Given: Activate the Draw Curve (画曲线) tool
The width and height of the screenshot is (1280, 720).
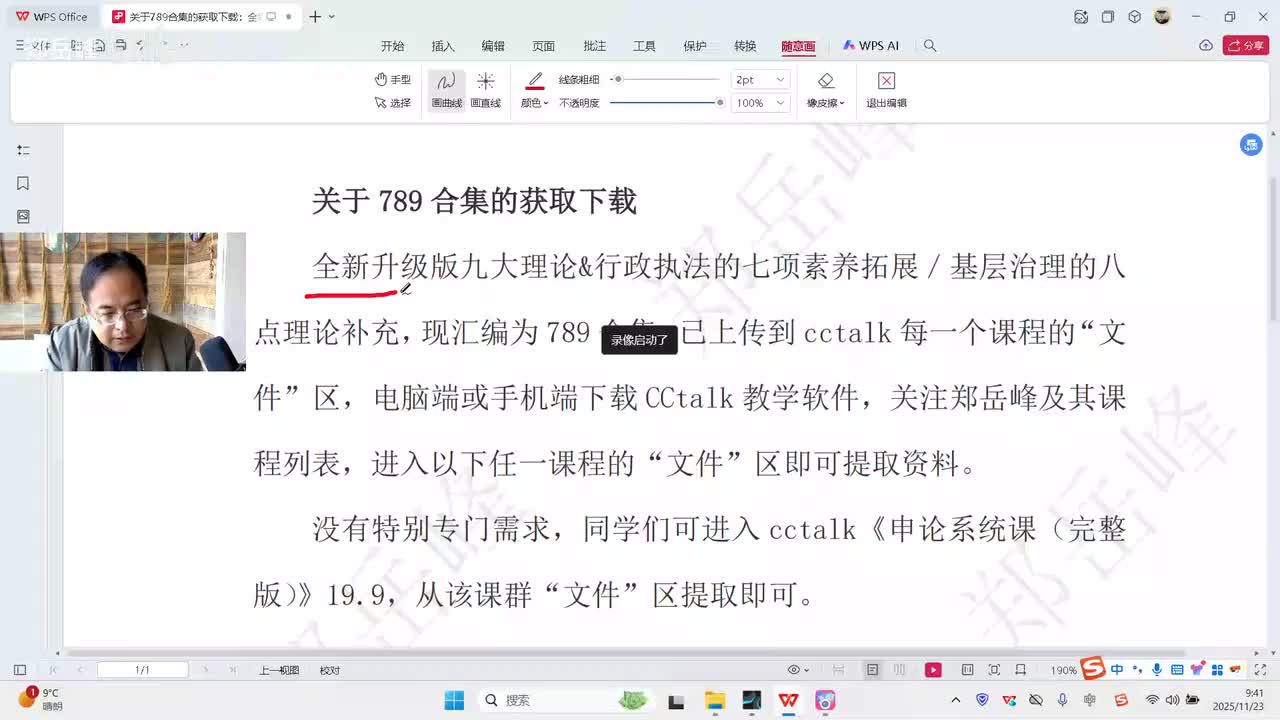Looking at the screenshot, I should coord(446,90).
